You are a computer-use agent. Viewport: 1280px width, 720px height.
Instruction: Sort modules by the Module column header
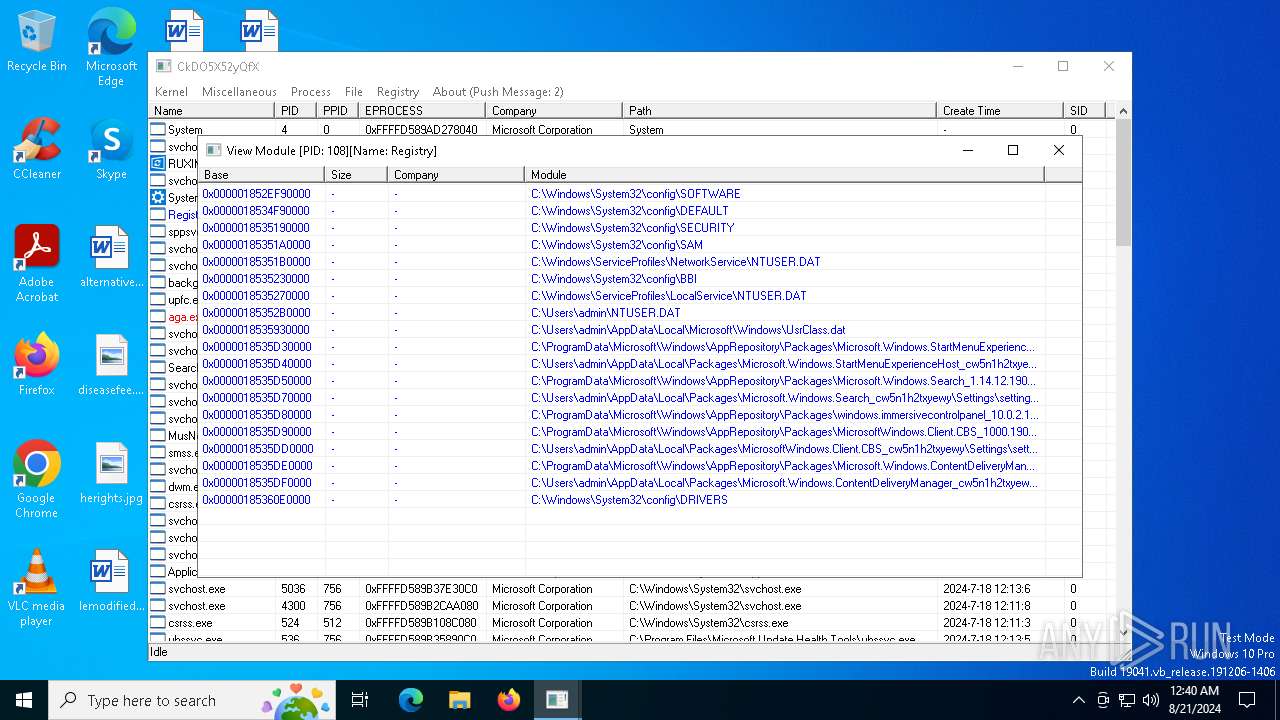pos(785,175)
